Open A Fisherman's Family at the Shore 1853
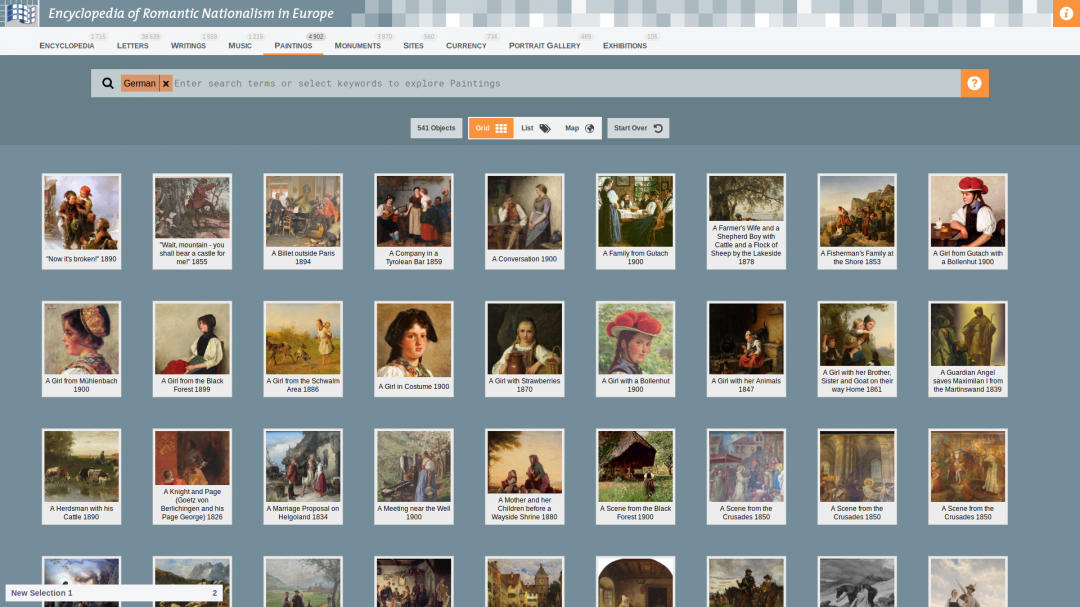 [858, 221]
